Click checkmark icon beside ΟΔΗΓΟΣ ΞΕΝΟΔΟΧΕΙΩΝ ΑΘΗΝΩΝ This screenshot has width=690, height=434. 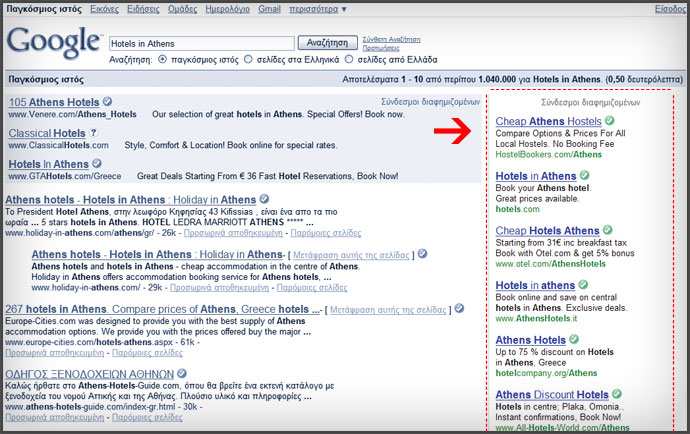pyautogui.click(x=182, y=373)
